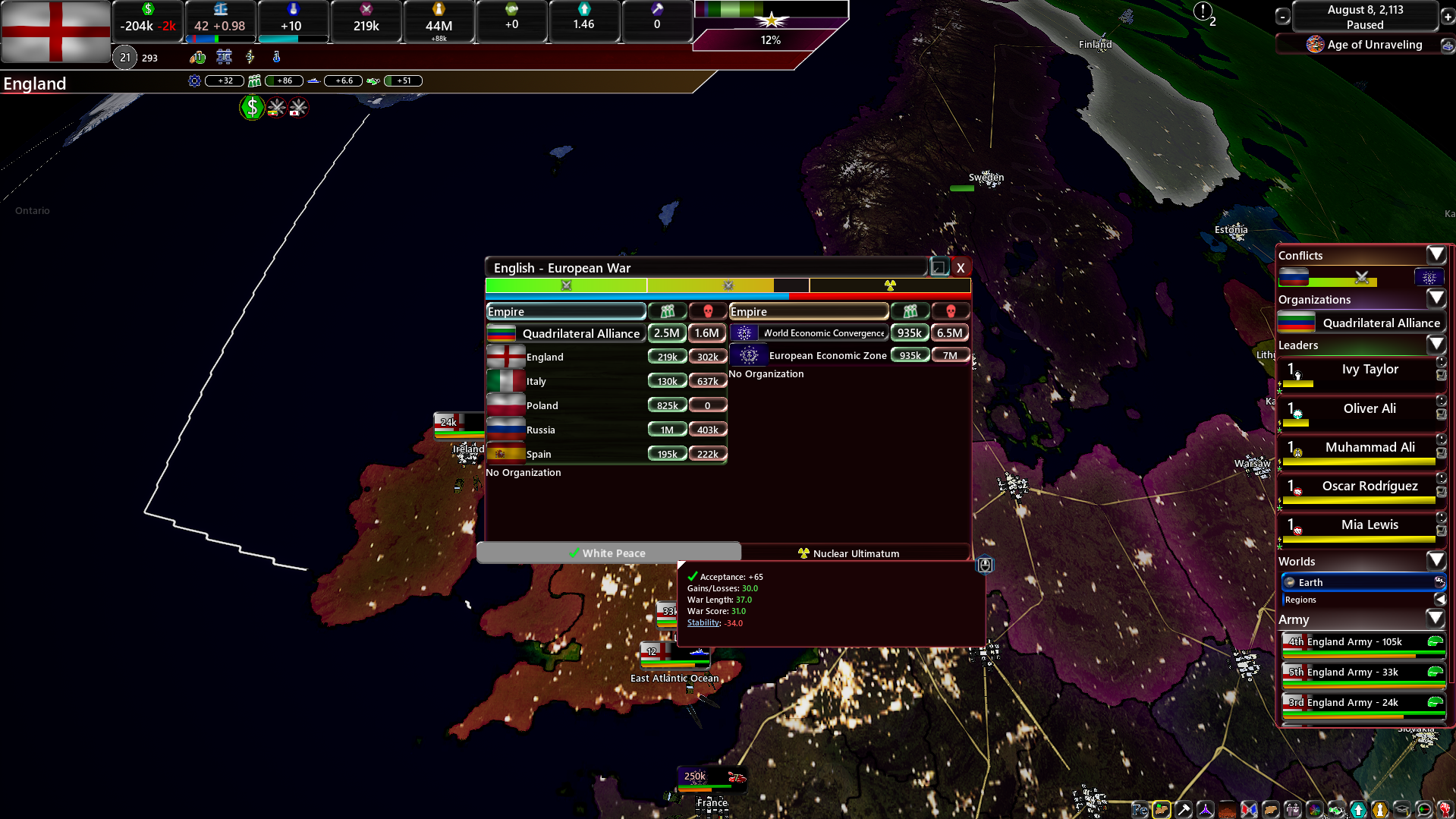Screen dimensions: 1456x819
Task: Click the right Empire name field
Action: click(x=809, y=311)
